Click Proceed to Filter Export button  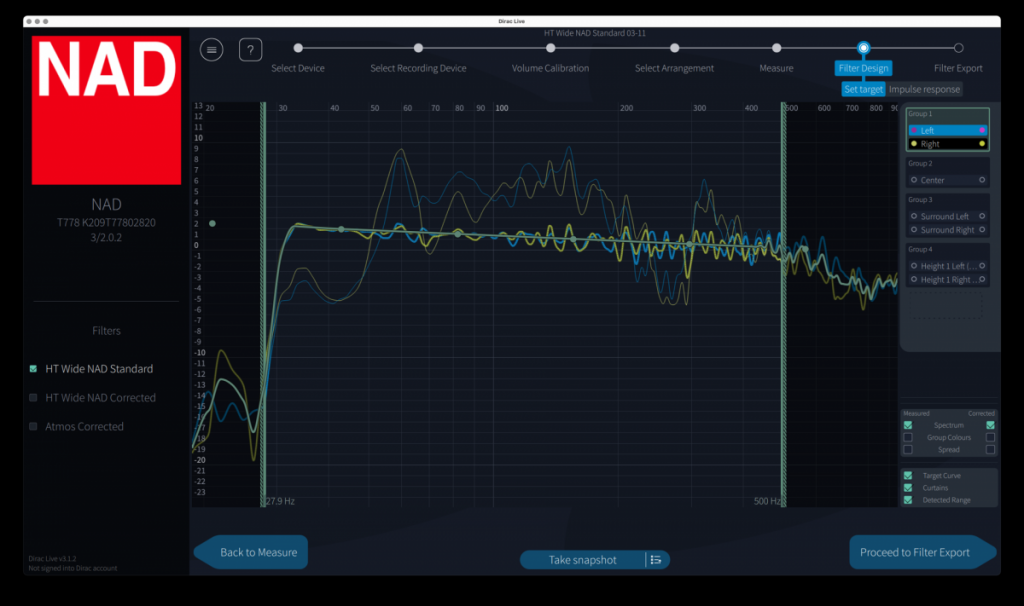point(914,552)
